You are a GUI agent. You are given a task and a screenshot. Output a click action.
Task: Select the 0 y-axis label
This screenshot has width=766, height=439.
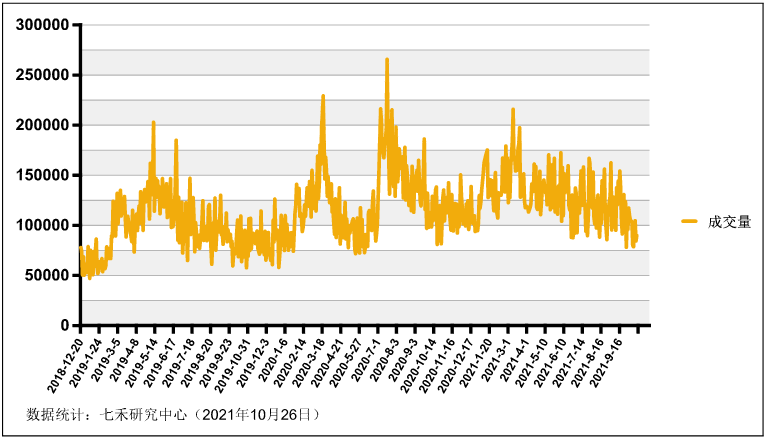pos(65,325)
